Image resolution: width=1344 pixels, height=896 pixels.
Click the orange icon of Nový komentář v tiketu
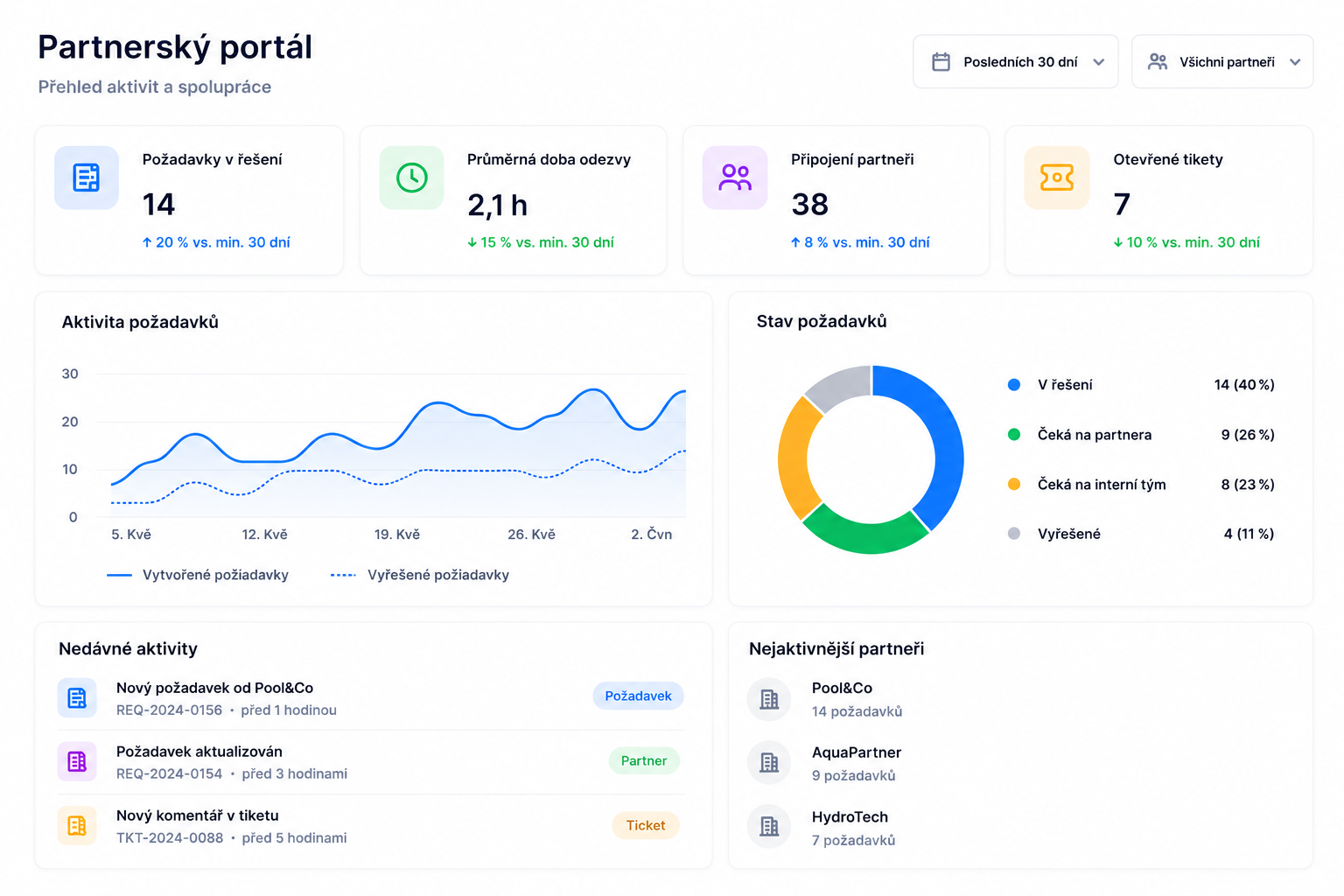click(x=77, y=825)
